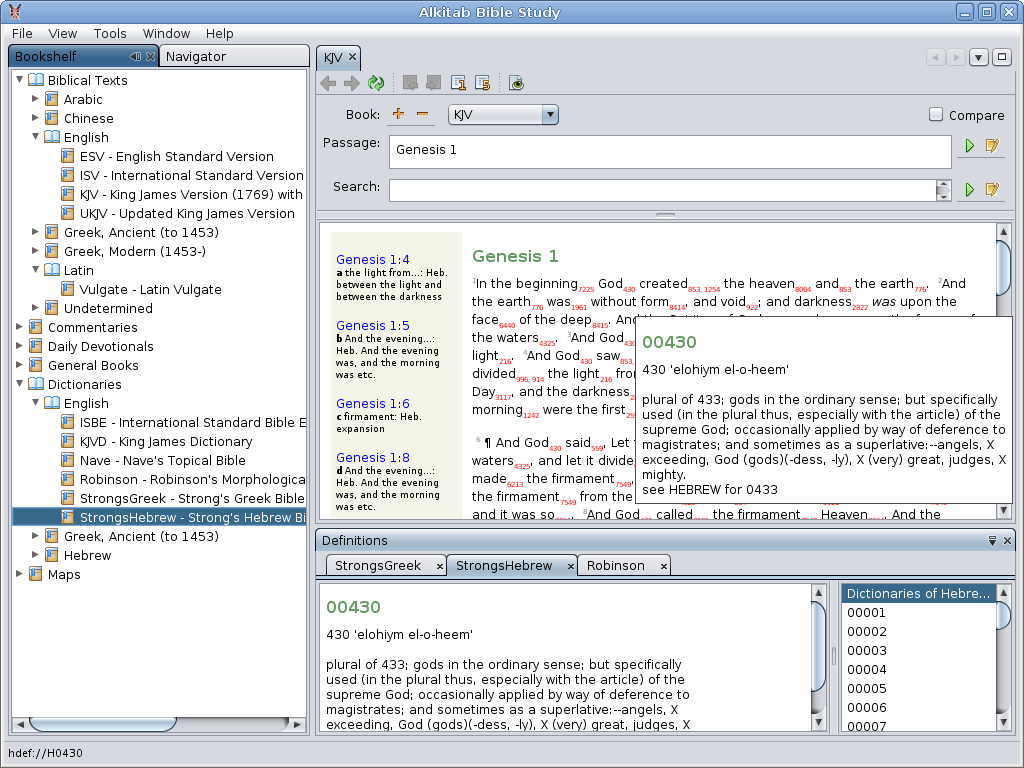Open the KJV book dropdown

coord(549,115)
